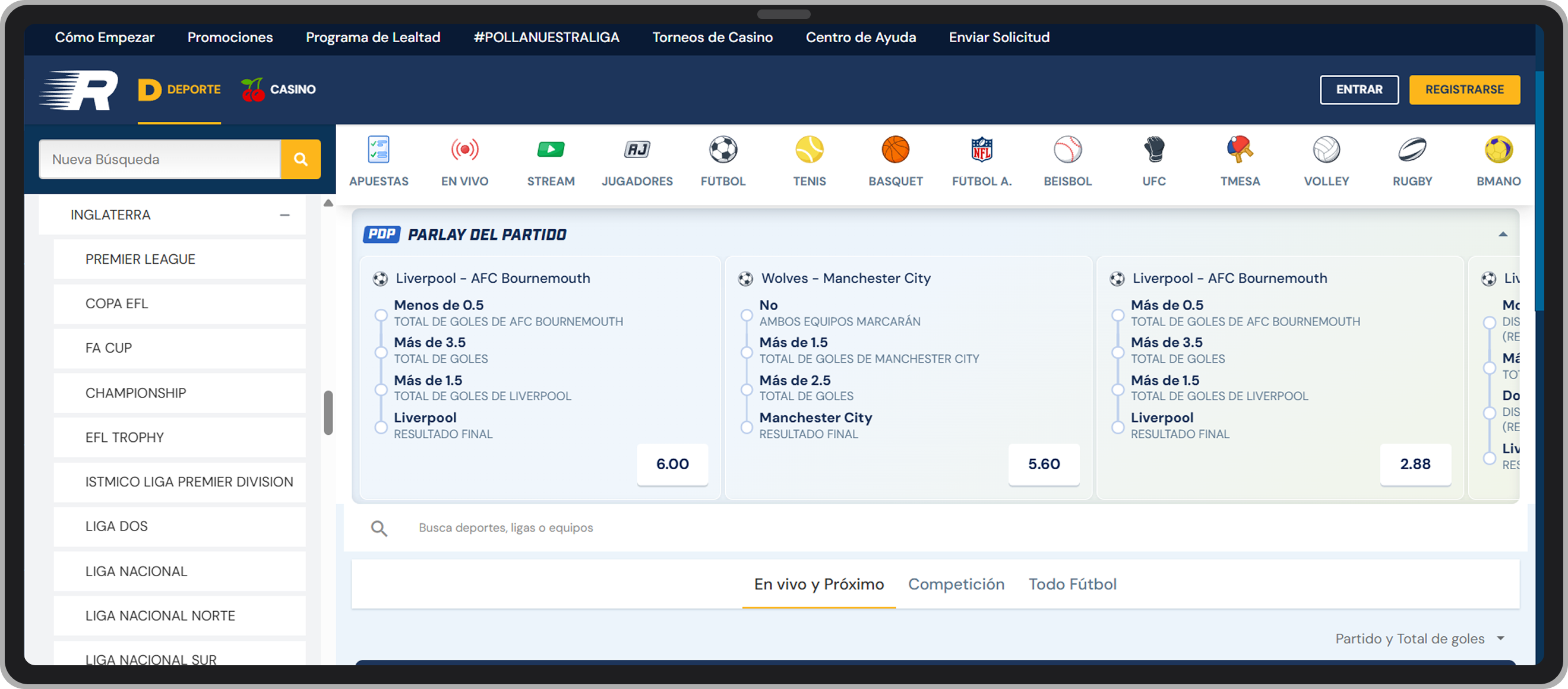Click the site R logo
This screenshot has height=689, width=1568.
tap(79, 90)
